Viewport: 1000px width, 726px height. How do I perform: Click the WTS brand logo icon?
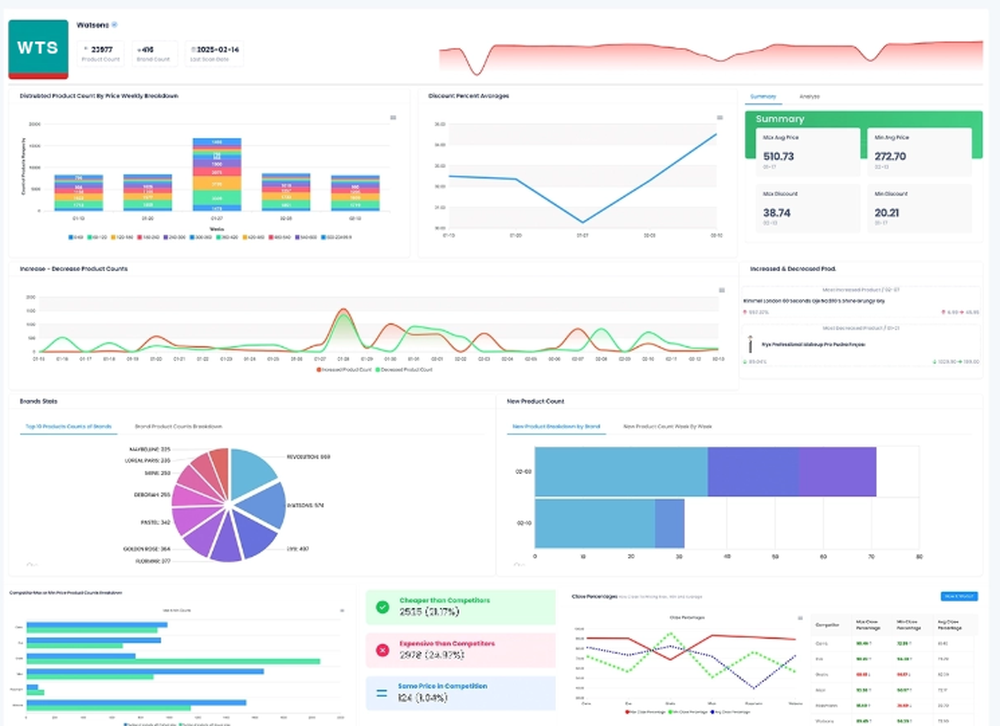pos(37,47)
